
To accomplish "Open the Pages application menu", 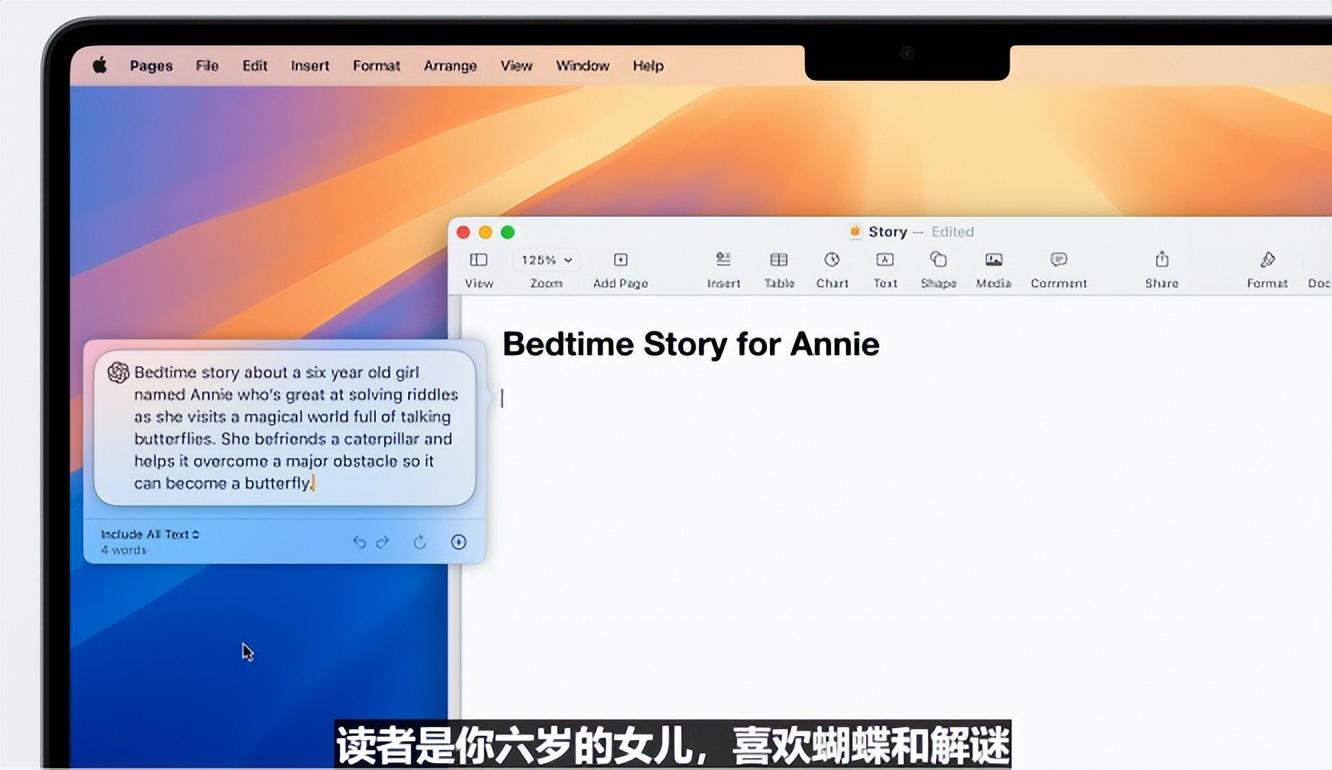I will click(x=151, y=66).
